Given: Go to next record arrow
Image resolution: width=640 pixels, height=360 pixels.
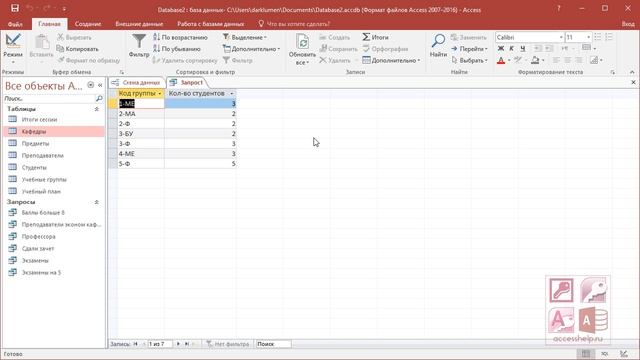Looking at the screenshot, I should pyautogui.click(x=178, y=344).
